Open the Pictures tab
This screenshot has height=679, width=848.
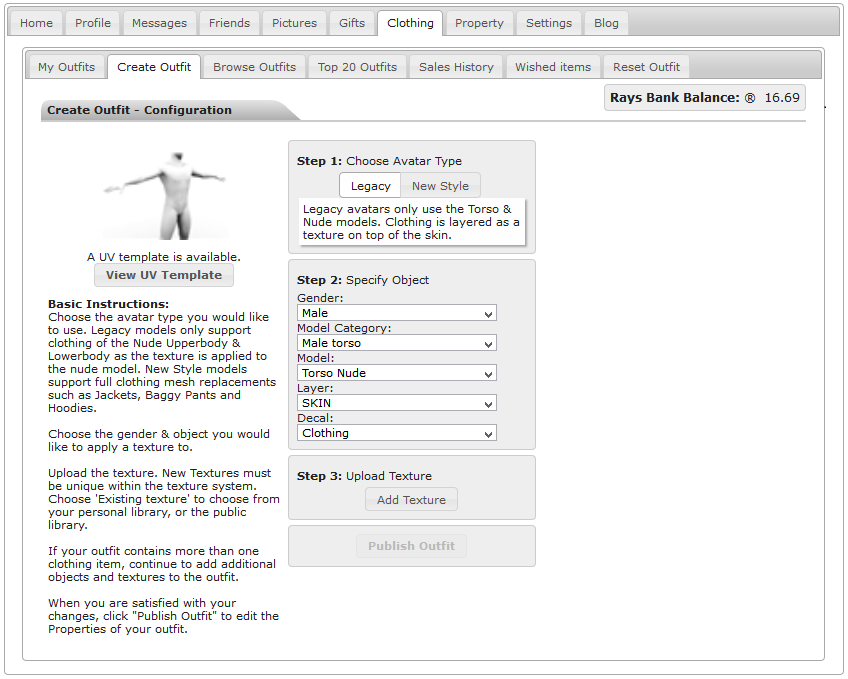(x=294, y=23)
